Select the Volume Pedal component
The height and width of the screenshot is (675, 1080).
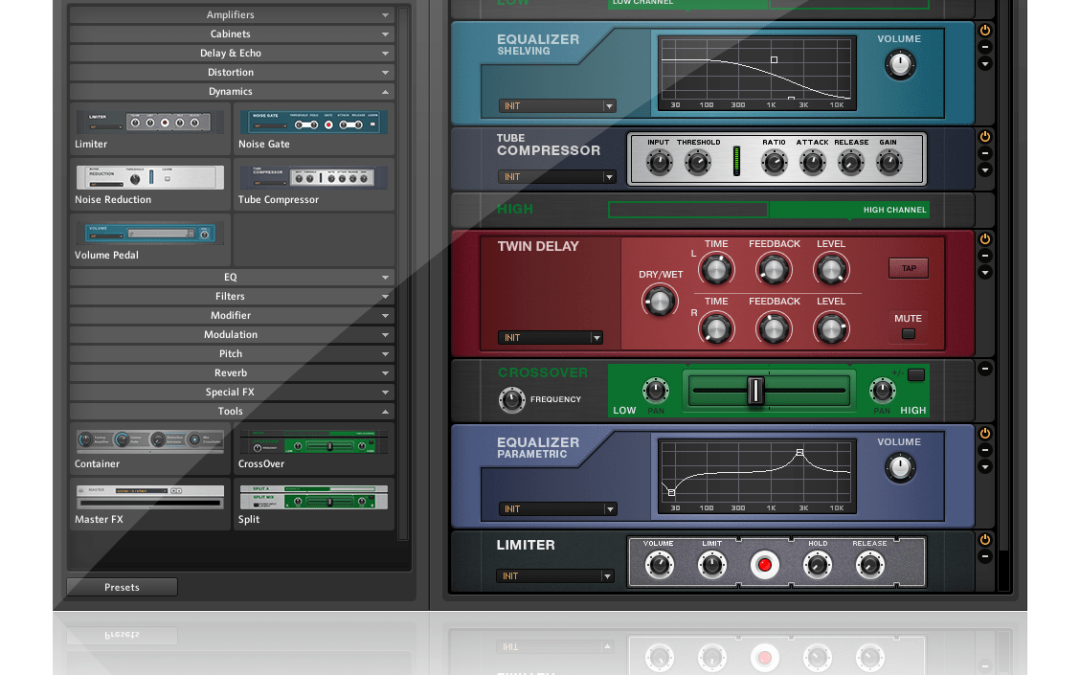point(149,233)
